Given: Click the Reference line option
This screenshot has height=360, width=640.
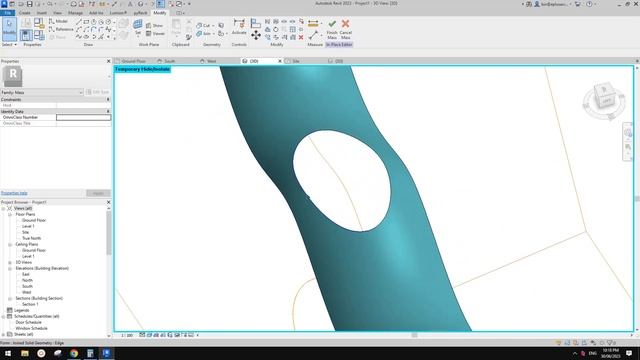Looking at the screenshot, I should click(x=61, y=29).
